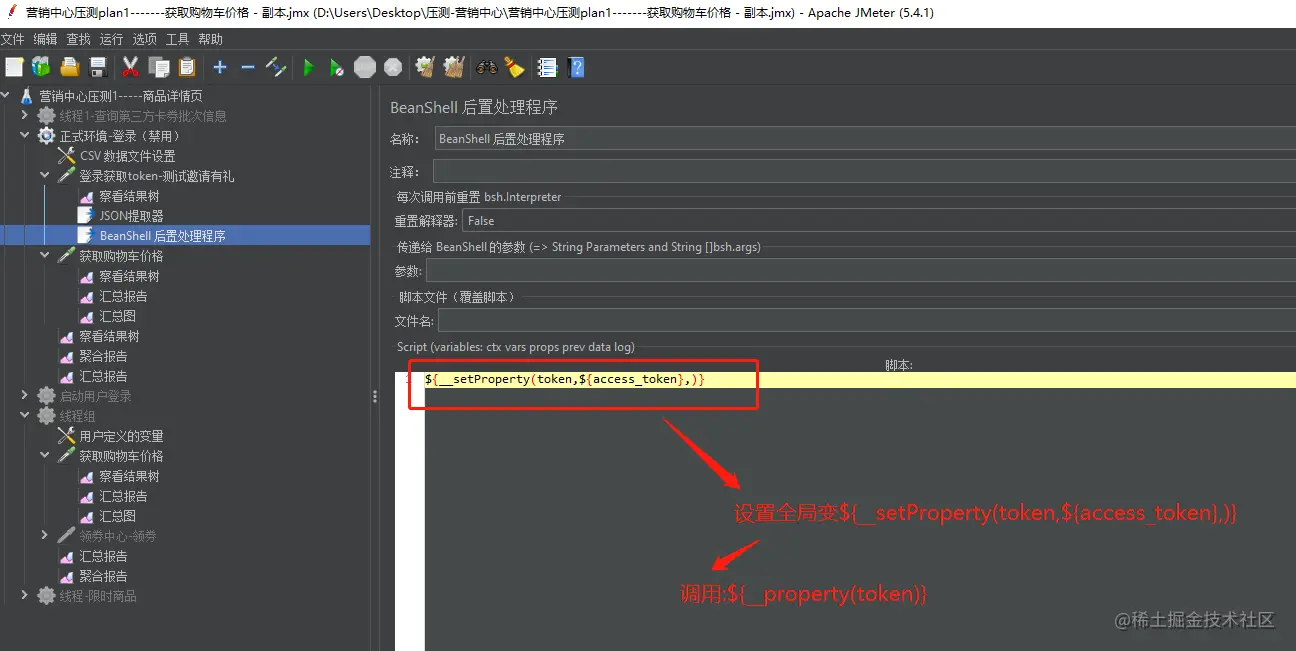Open the 选项 menu
Screen dimensions: 1296x651
pos(142,39)
